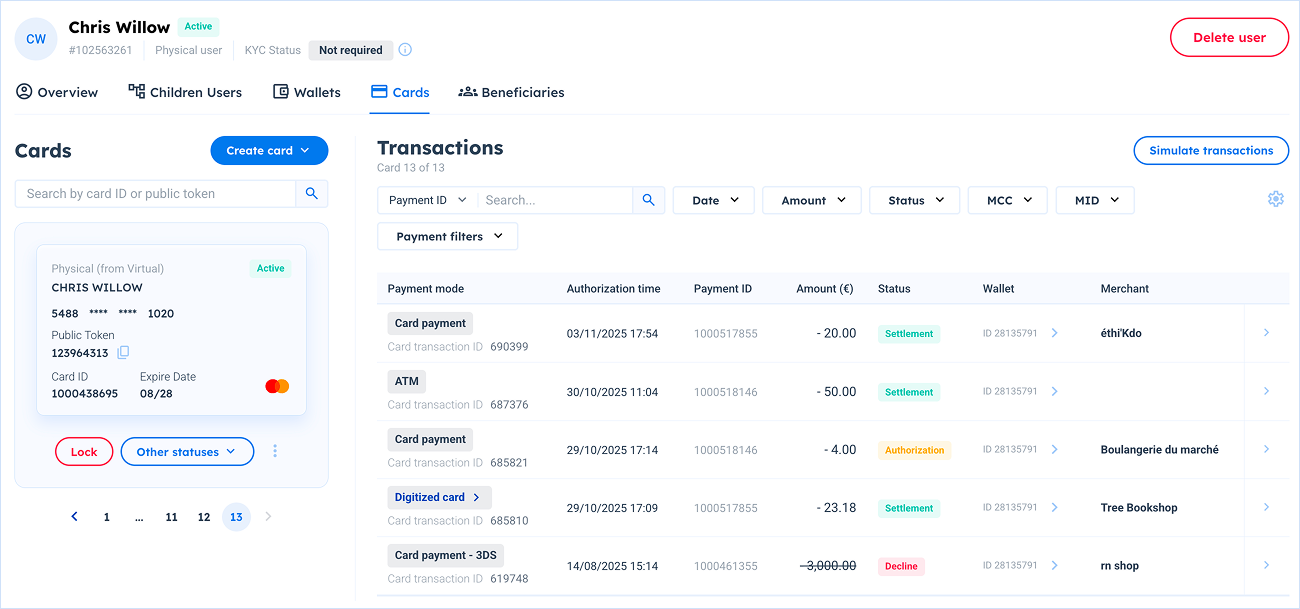1300x609 pixels.
Task: Open wallet arrow for the éthi'Kdo transaction
Action: [x=1055, y=334]
